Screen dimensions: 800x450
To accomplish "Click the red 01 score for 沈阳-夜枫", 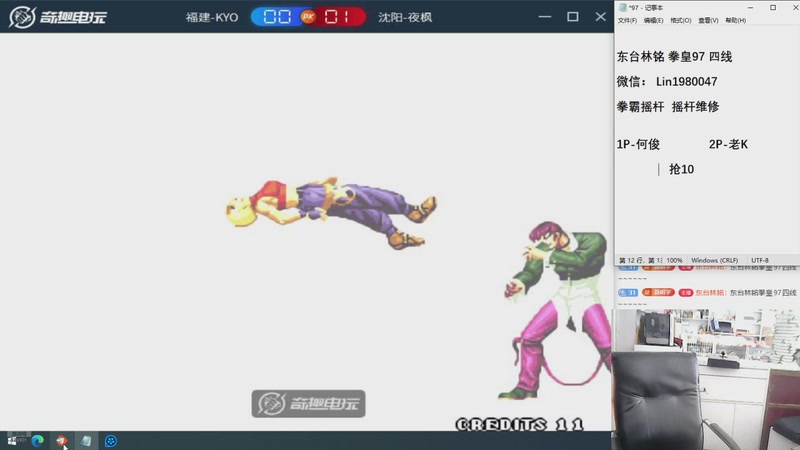I will point(337,17).
